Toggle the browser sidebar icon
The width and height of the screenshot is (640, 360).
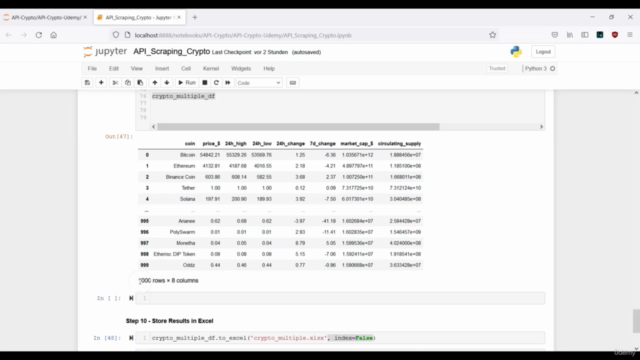(585, 35)
